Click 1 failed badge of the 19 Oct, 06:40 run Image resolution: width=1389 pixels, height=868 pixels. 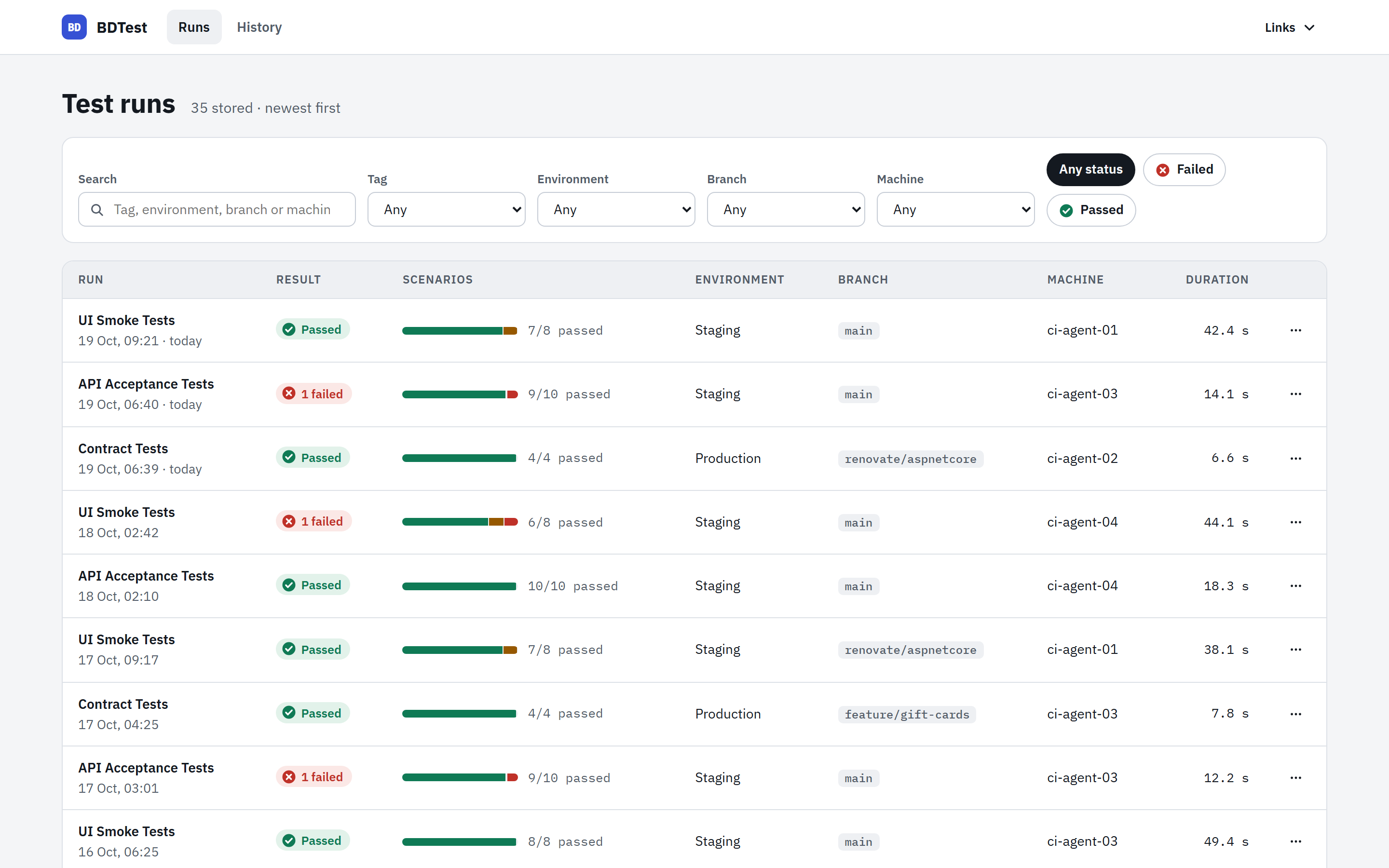[x=313, y=393]
